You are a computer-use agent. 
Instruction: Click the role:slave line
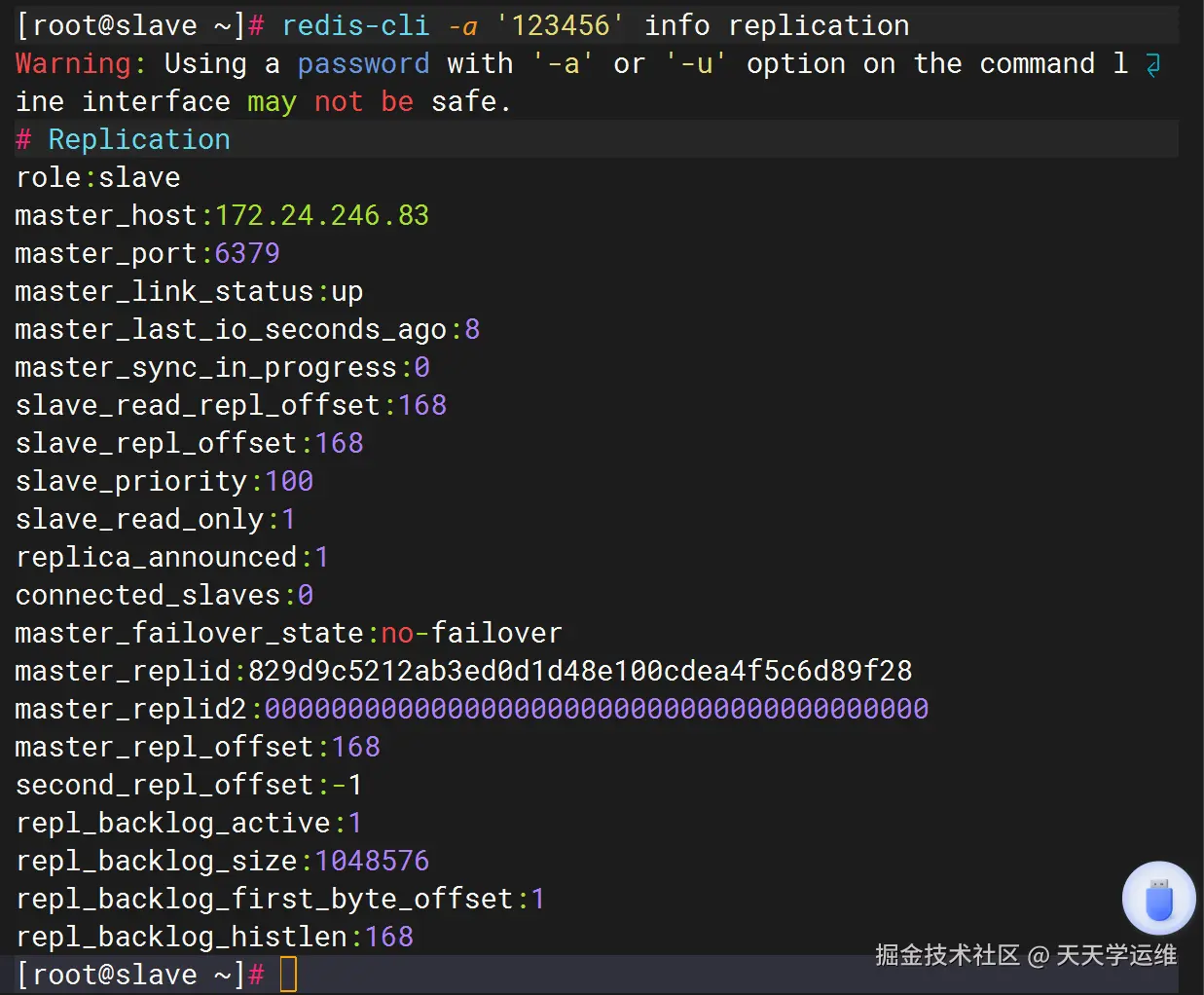(98, 177)
